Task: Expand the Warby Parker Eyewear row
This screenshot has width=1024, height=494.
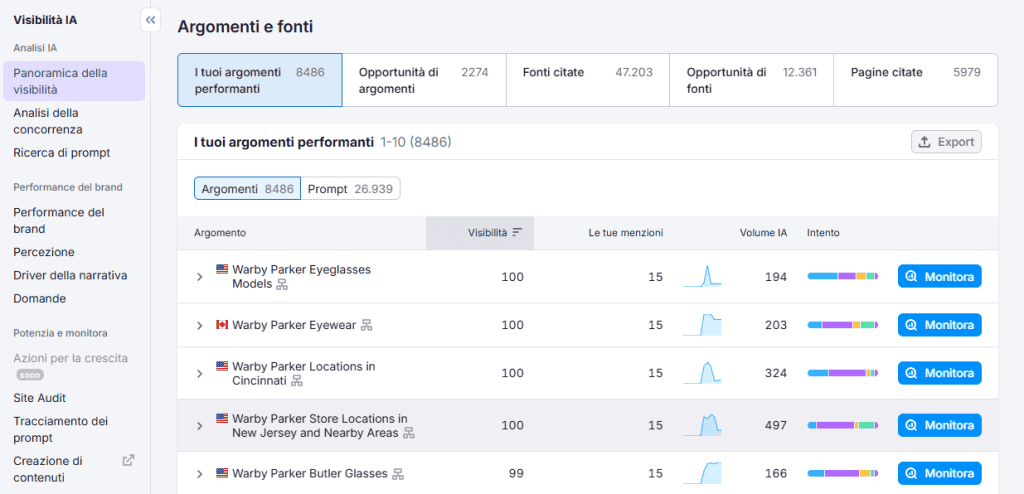Action: point(200,325)
